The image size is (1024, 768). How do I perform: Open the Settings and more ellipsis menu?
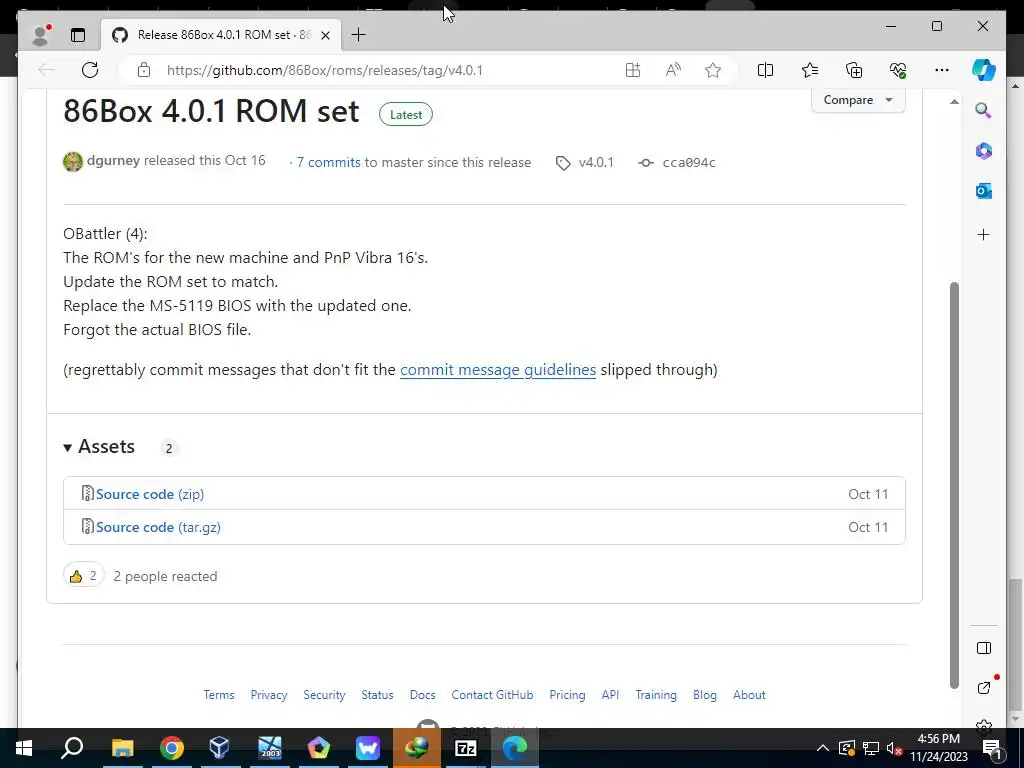tap(942, 70)
